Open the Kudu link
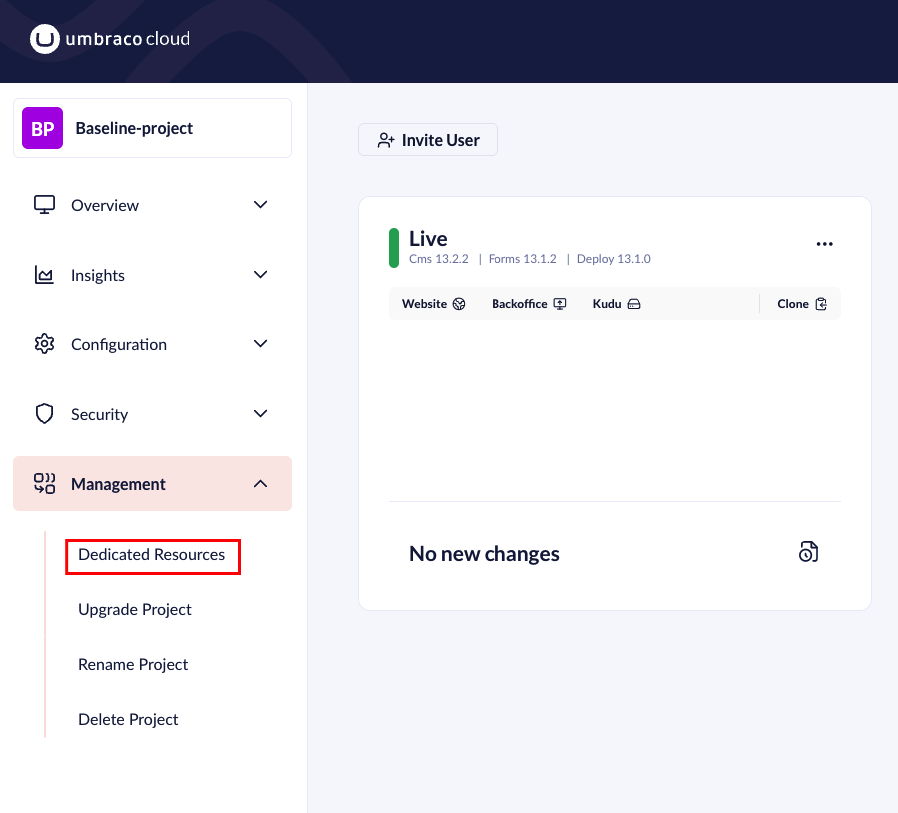The image size is (898, 813). (616, 304)
